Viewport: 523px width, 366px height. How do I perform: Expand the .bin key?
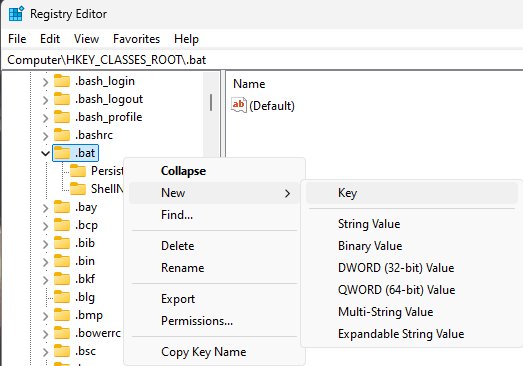[46, 262]
